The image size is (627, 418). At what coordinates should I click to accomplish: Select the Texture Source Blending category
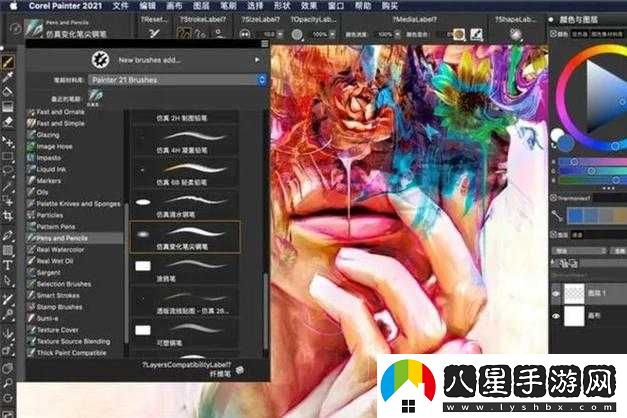coord(74,341)
